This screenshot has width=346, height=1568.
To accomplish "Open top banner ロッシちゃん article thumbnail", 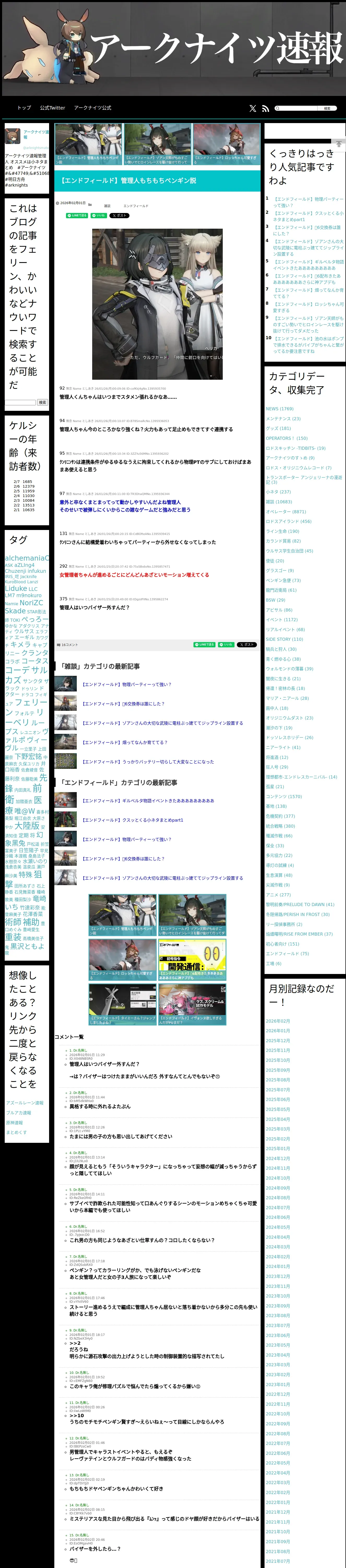I will [x=226, y=144].
